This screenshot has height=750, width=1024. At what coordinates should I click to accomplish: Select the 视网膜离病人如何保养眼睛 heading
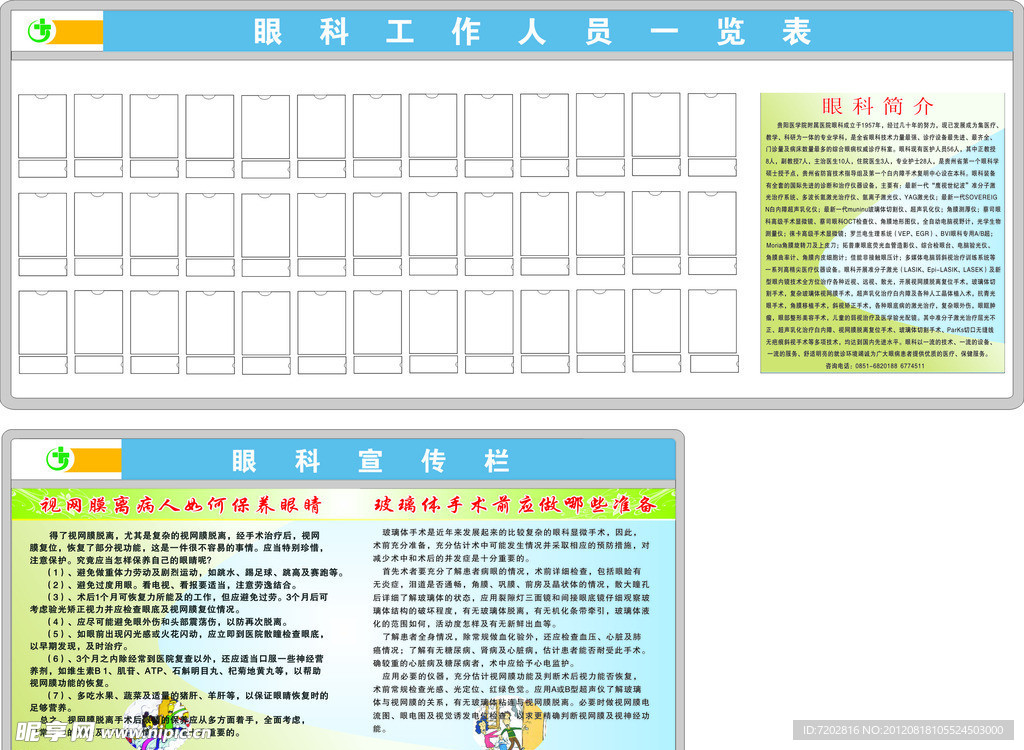click(x=181, y=504)
